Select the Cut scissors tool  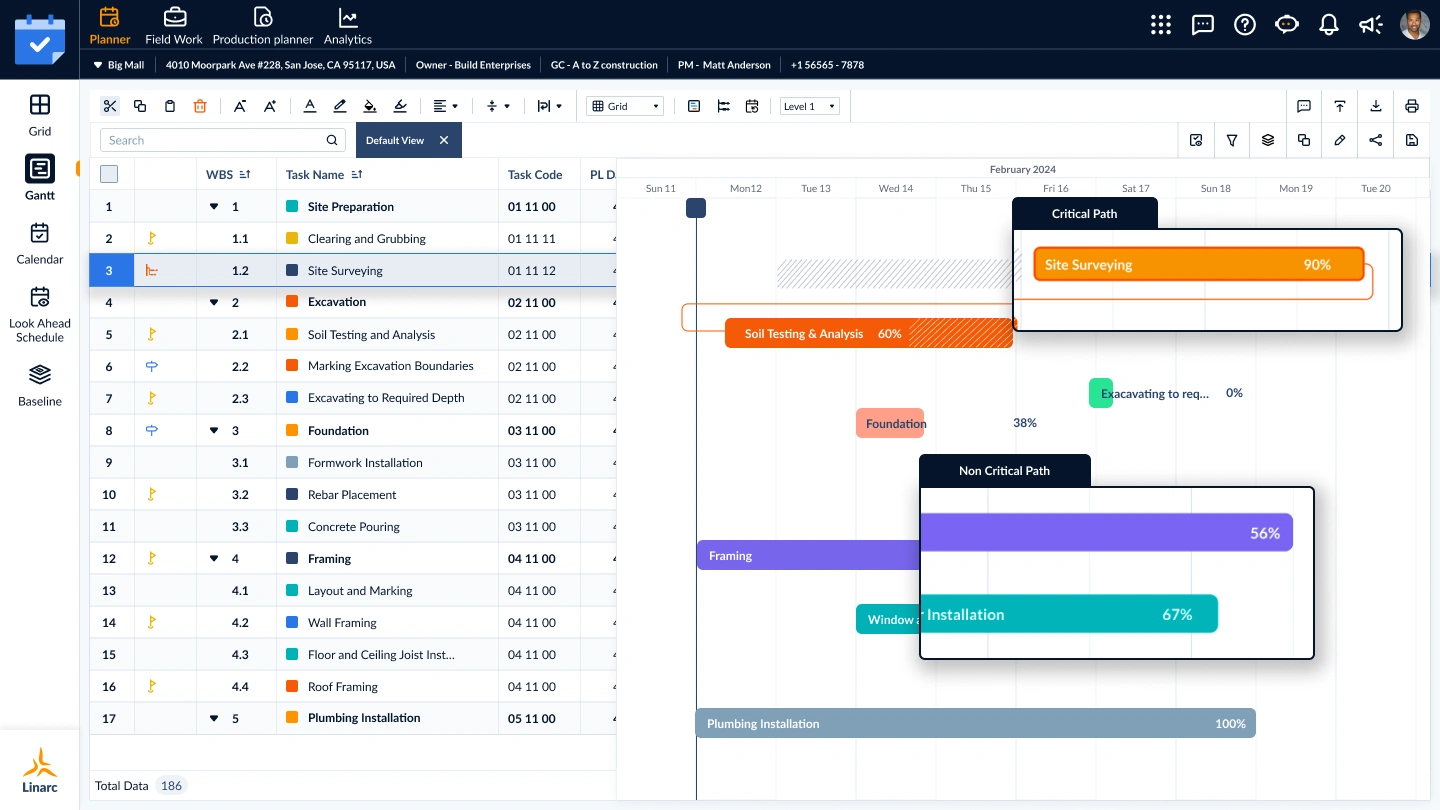pyautogui.click(x=110, y=106)
